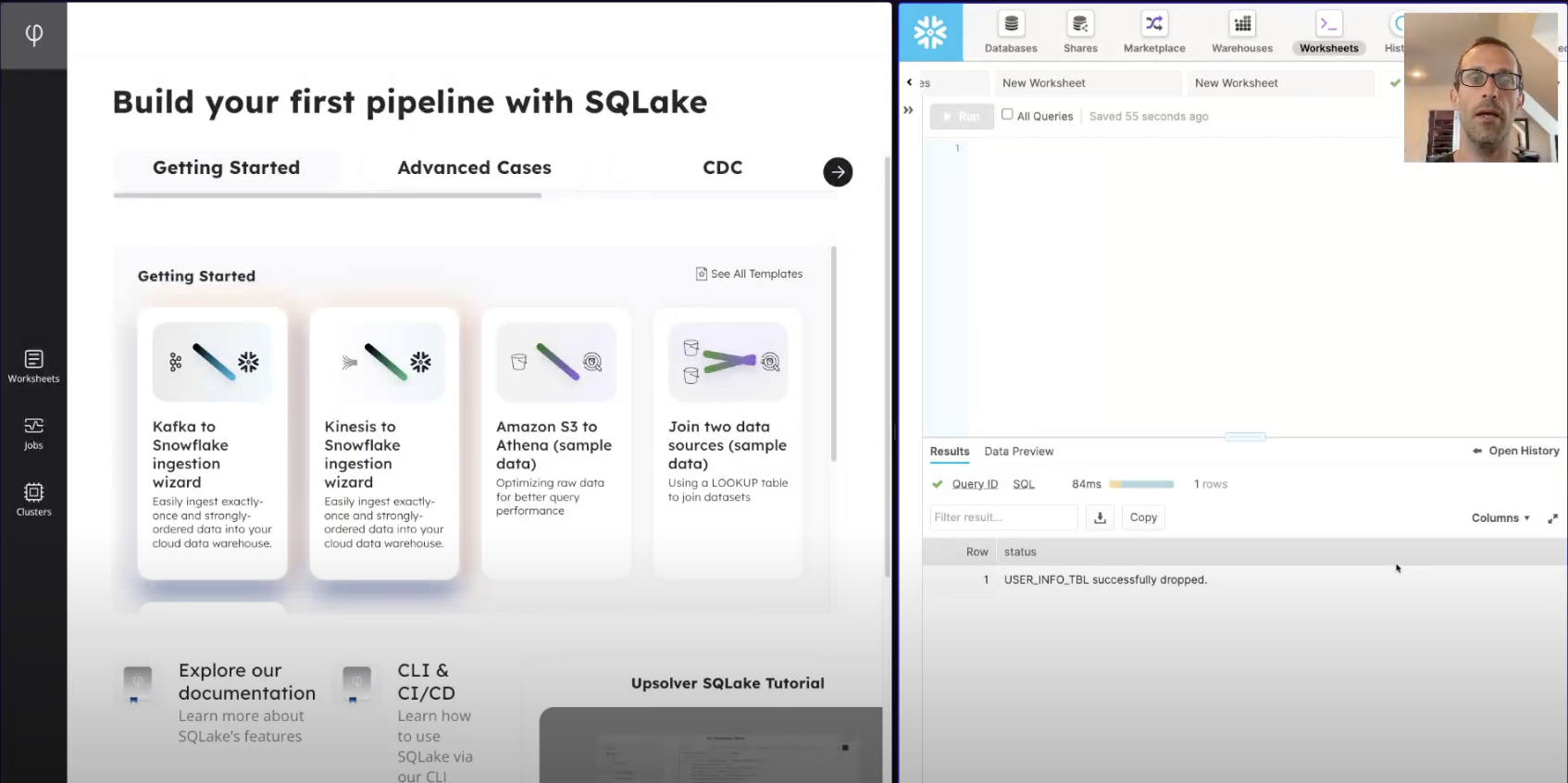The width and height of the screenshot is (1568, 783).
Task: Click the results pane drag handle
Action: point(1245,437)
